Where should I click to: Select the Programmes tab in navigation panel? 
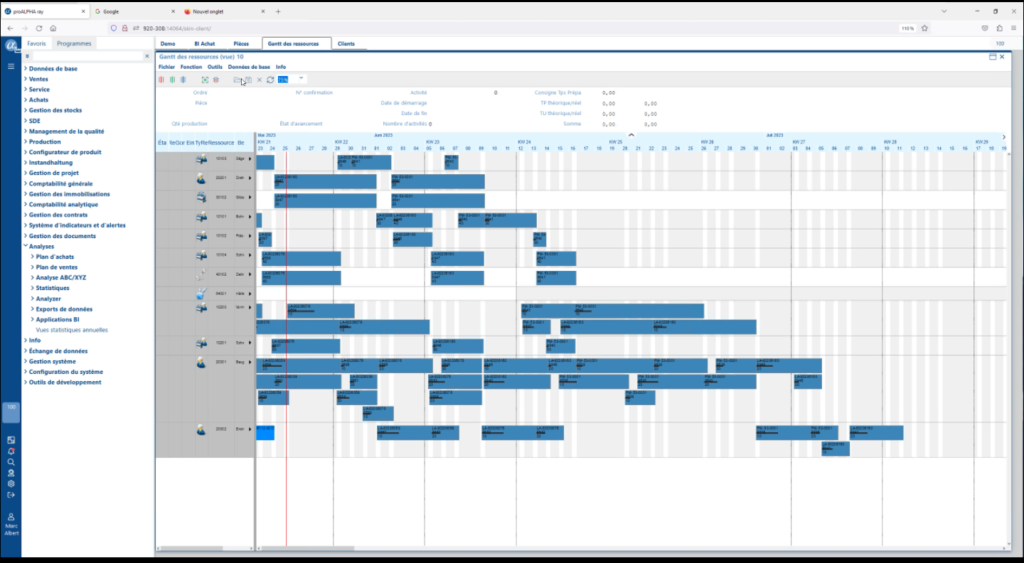pos(74,44)
